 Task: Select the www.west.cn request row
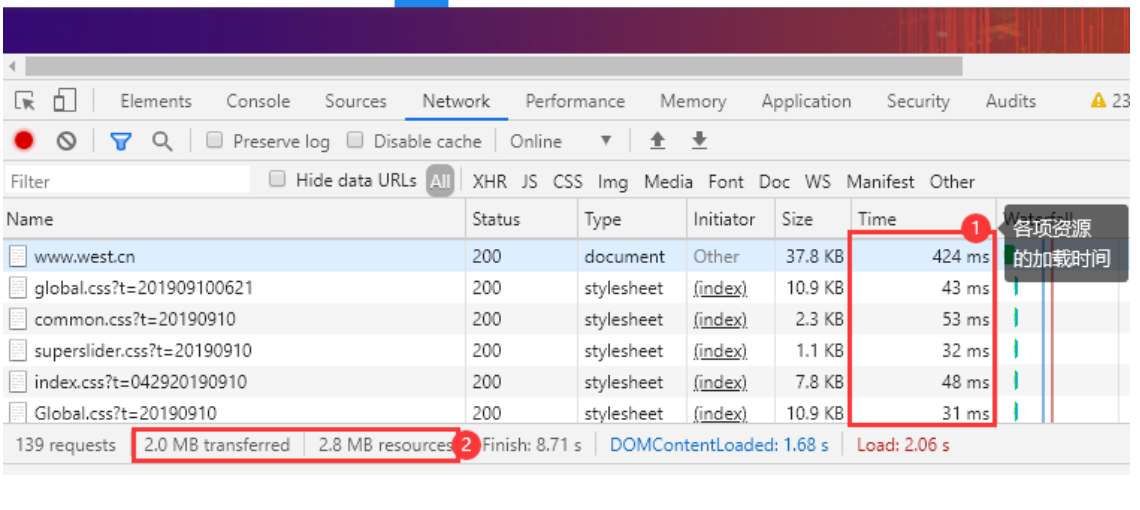point(235,256)
